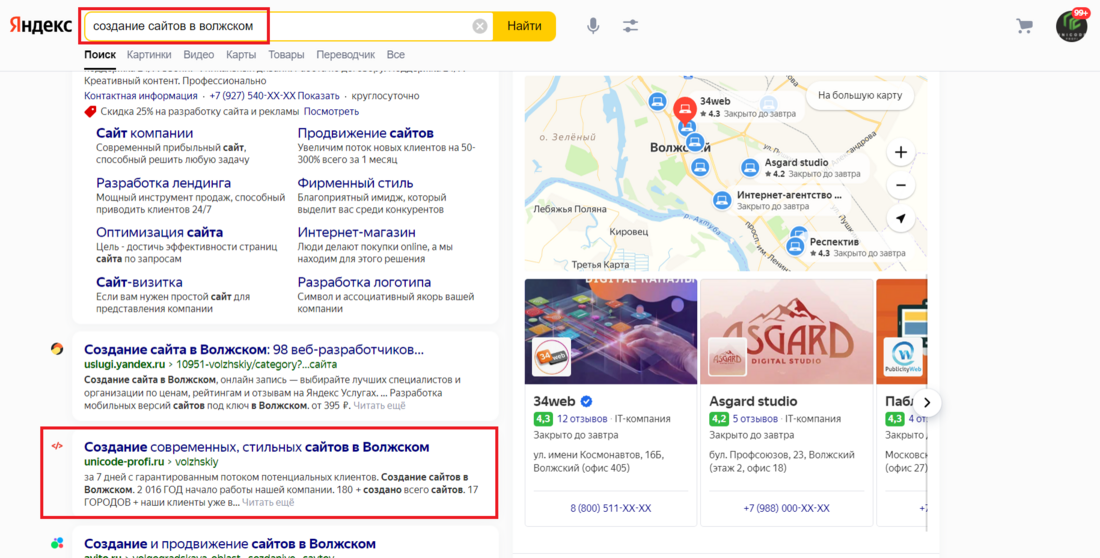Click the Avito result favicon
The width and height of the screenshot is (1100, 558).
(x=57, y=543)
